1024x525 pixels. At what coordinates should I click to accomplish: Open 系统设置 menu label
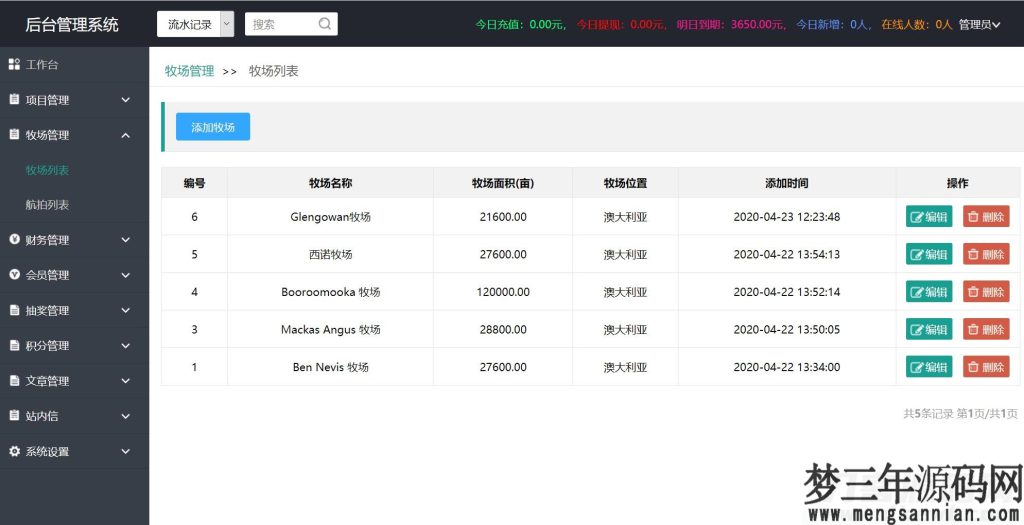click(47, 451)
